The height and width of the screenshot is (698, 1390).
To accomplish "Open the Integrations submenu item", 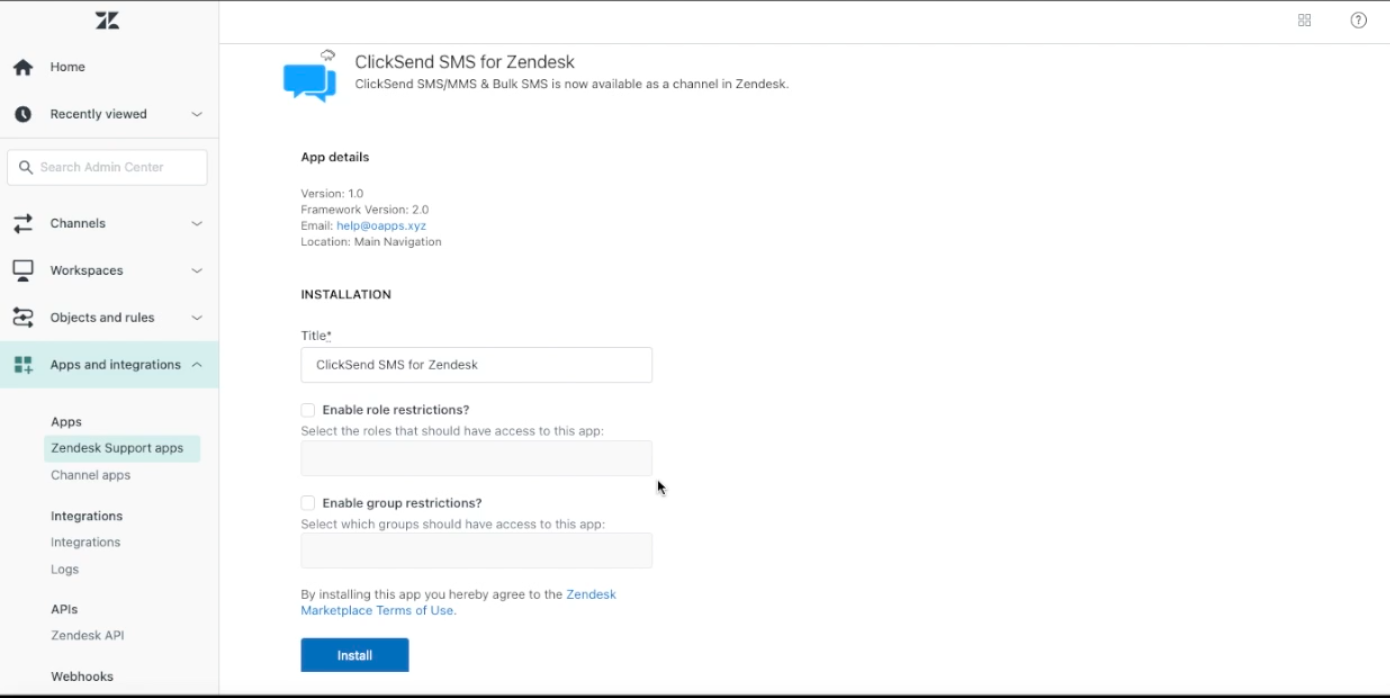I will click(86, 542).
